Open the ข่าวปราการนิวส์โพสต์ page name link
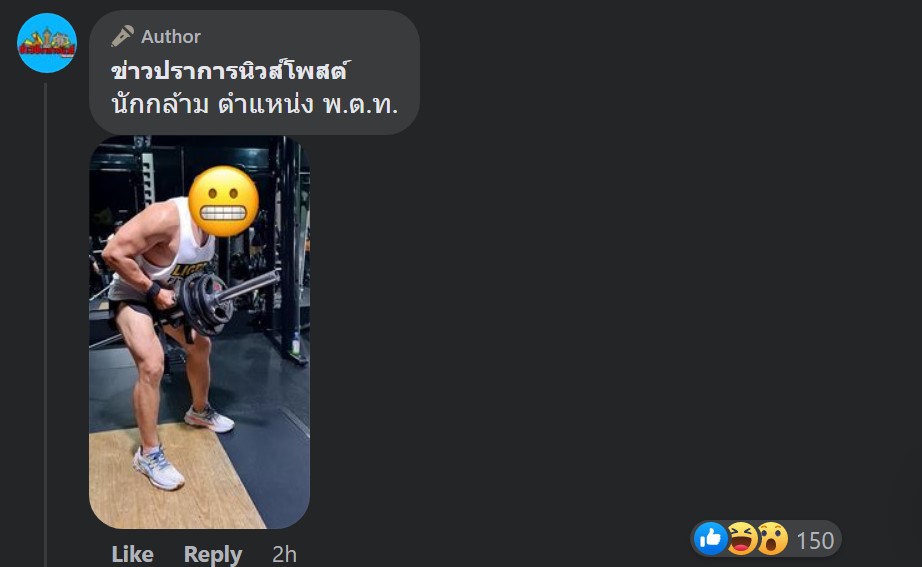The width and height of the screenshot is (922, 567). (230, 71)
